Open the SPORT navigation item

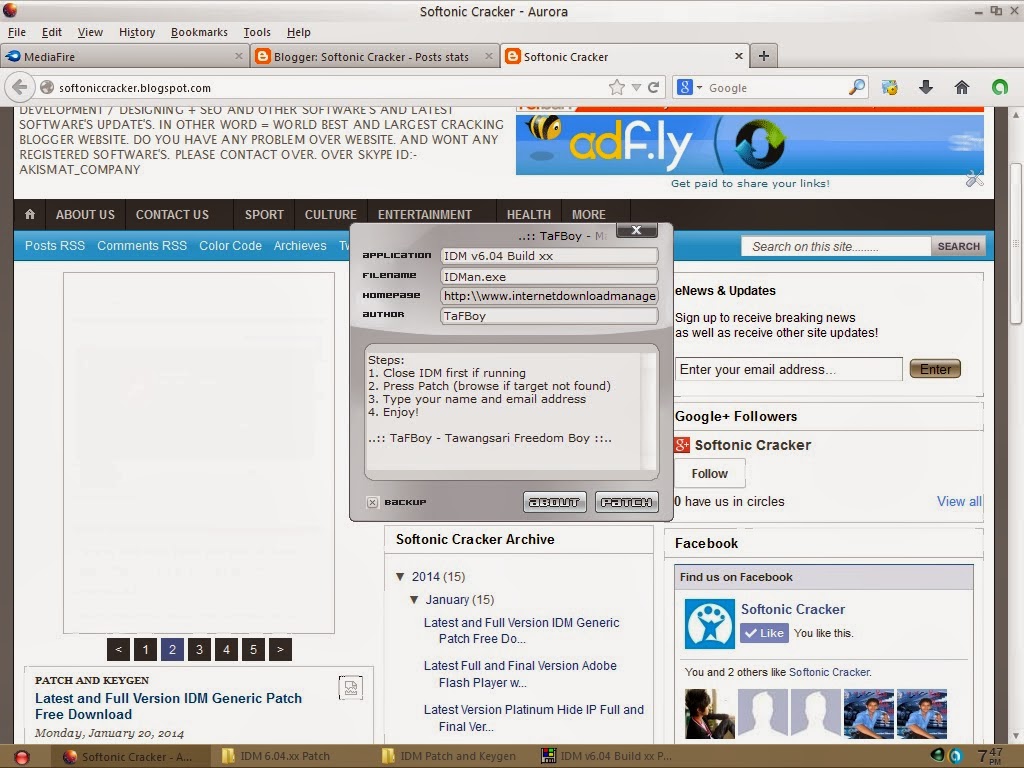264,214
